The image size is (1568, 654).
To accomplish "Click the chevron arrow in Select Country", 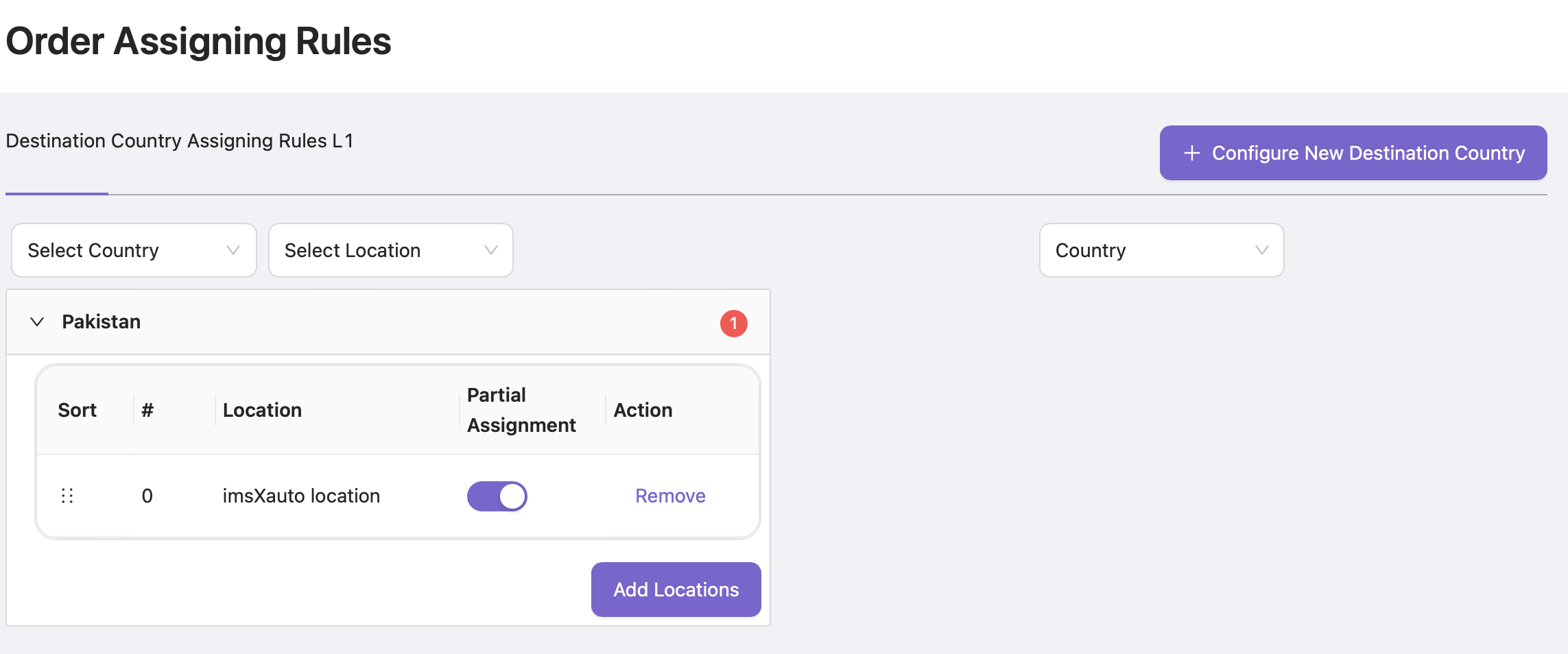I will pyautogui.click(x=233, y=250).
